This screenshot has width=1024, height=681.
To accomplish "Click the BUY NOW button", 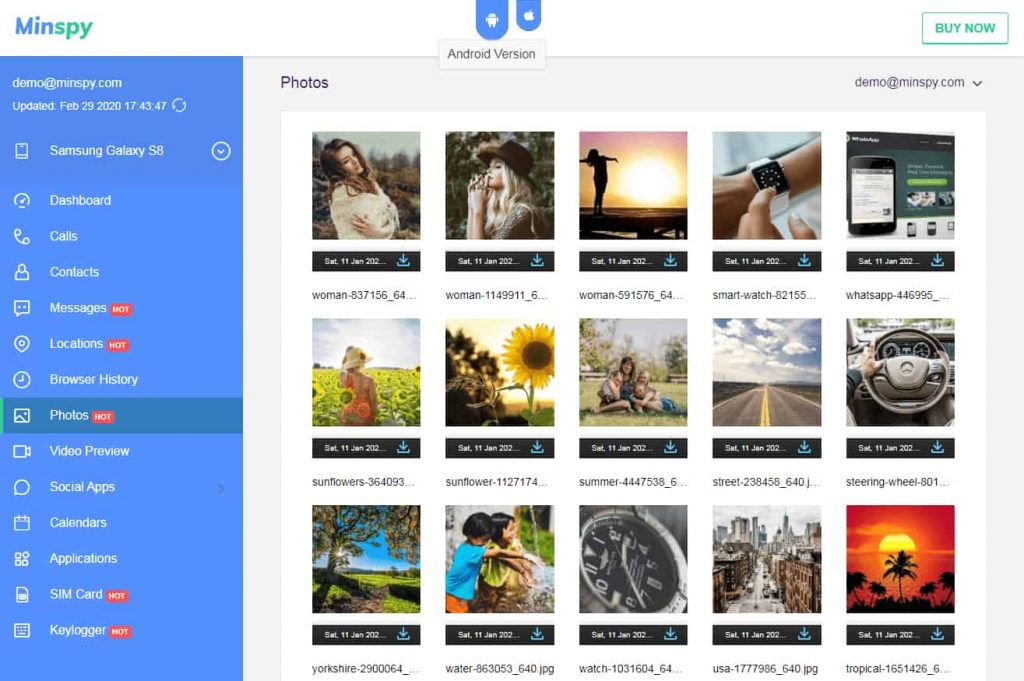I will pos(964,28).
